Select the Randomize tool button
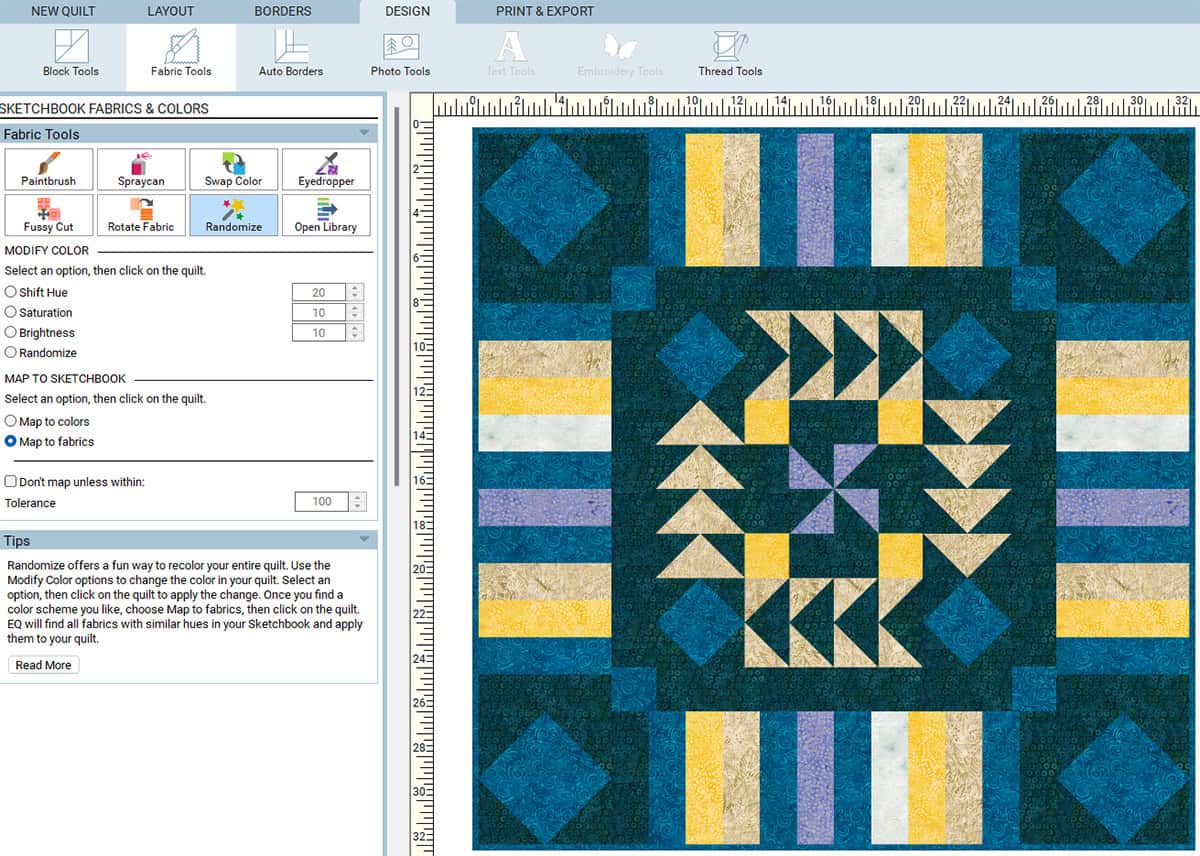The height and width of the screenshot is (856, 1200). [x=233, y=215]
